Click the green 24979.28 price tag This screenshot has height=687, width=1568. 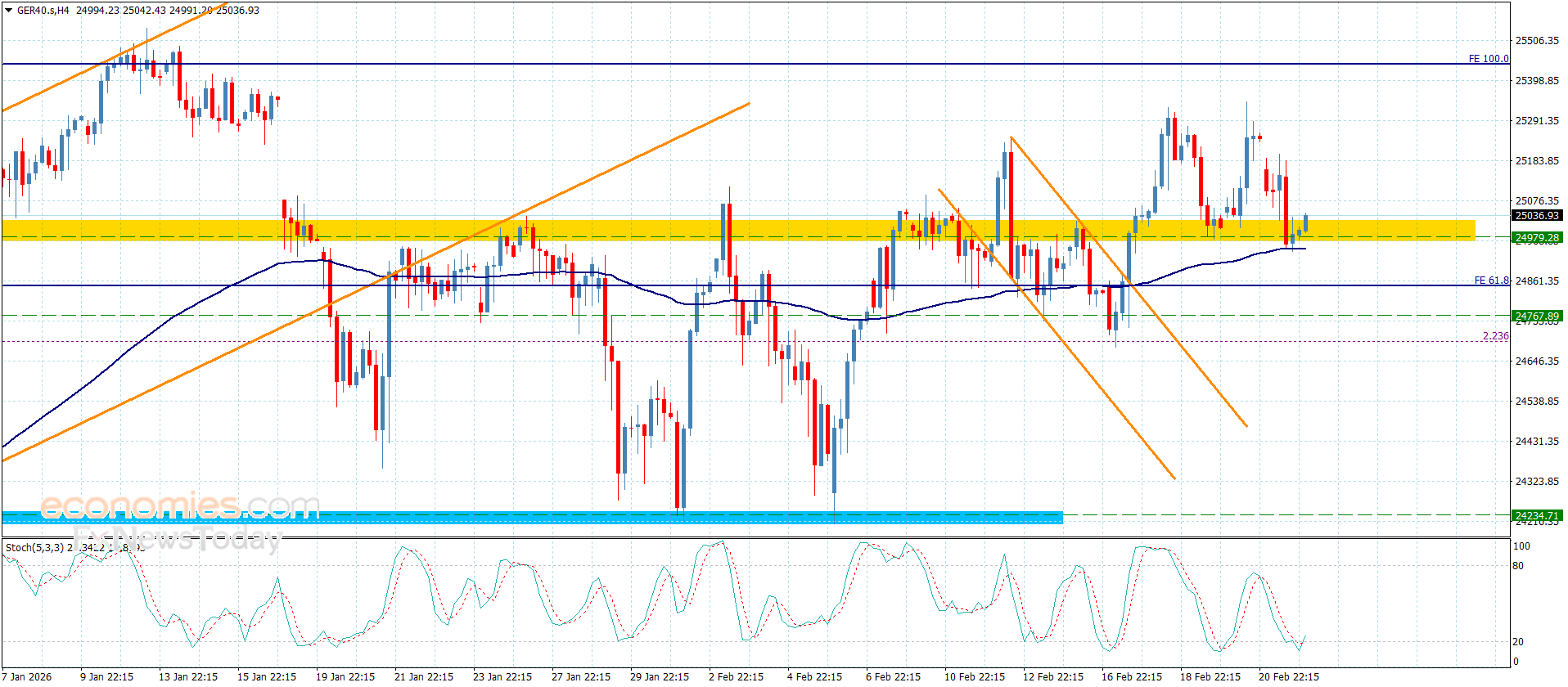[1536, 238]
